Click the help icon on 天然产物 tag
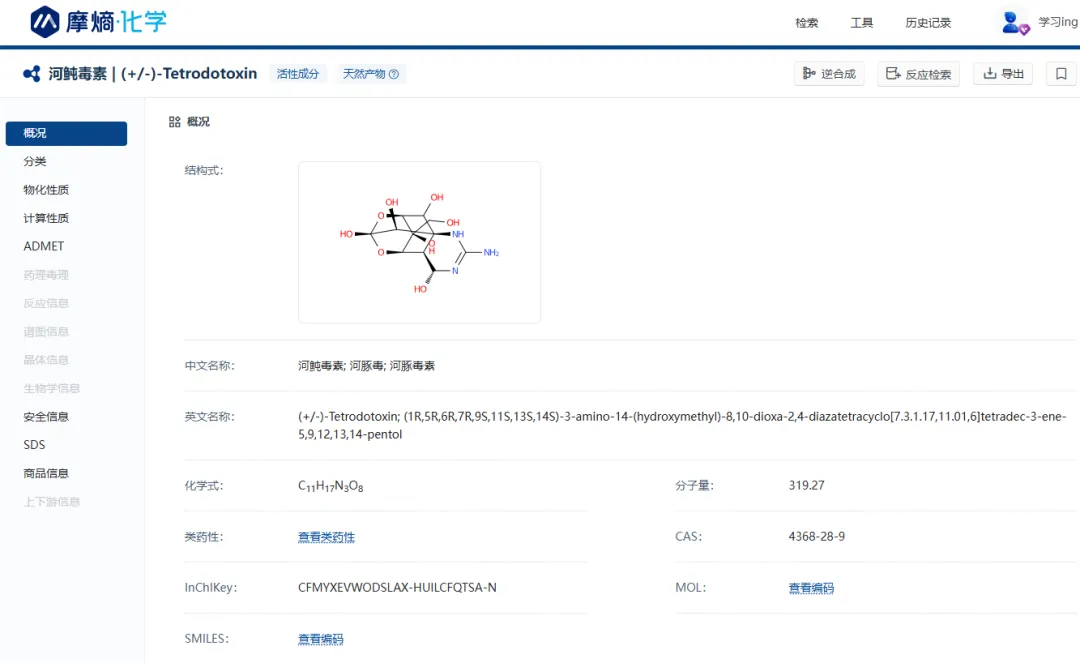 (394, 74)
